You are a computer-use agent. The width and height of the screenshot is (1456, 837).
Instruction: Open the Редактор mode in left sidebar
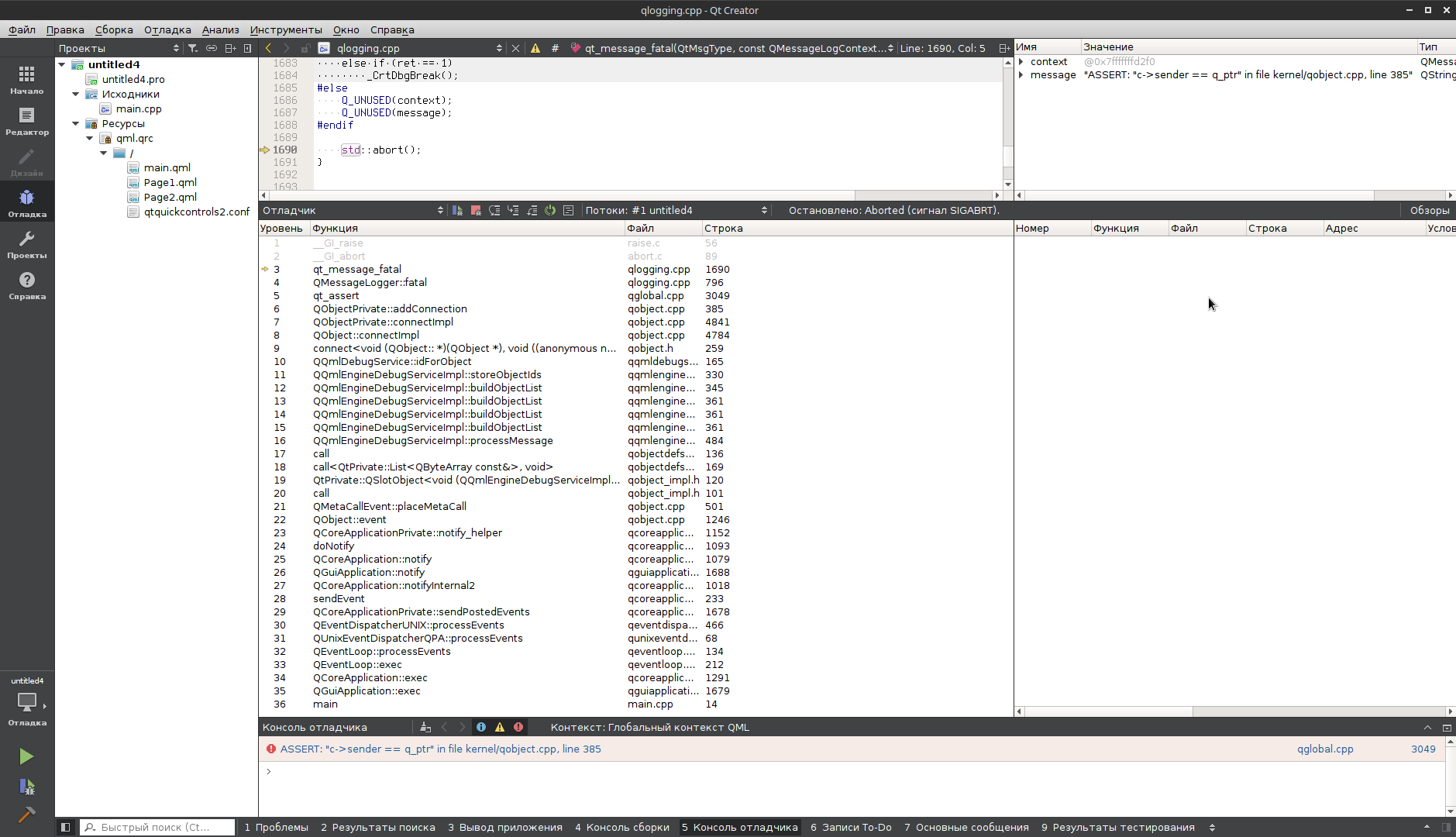click(x=27, y=122)
